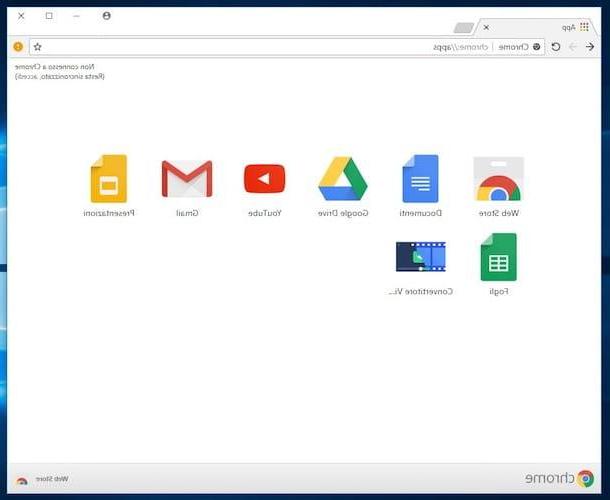
Task: Open the Fogli spreadsheet app
Action: pyautogui.click(x=498, y=257)
